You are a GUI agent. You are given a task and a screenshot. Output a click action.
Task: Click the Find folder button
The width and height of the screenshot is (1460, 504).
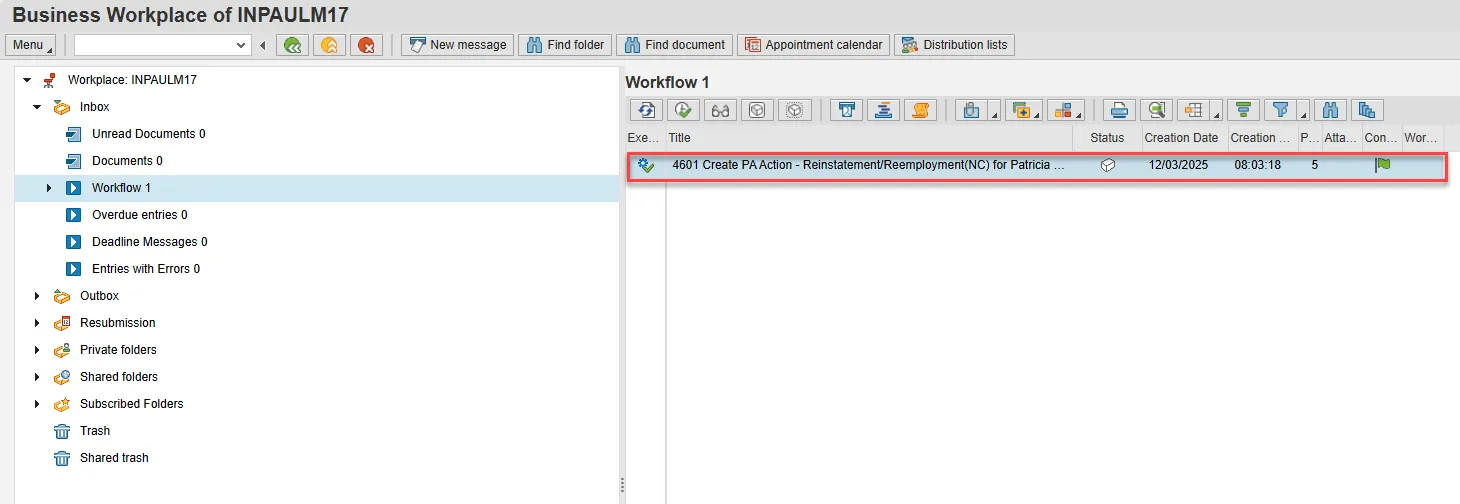tap(565, 45)
